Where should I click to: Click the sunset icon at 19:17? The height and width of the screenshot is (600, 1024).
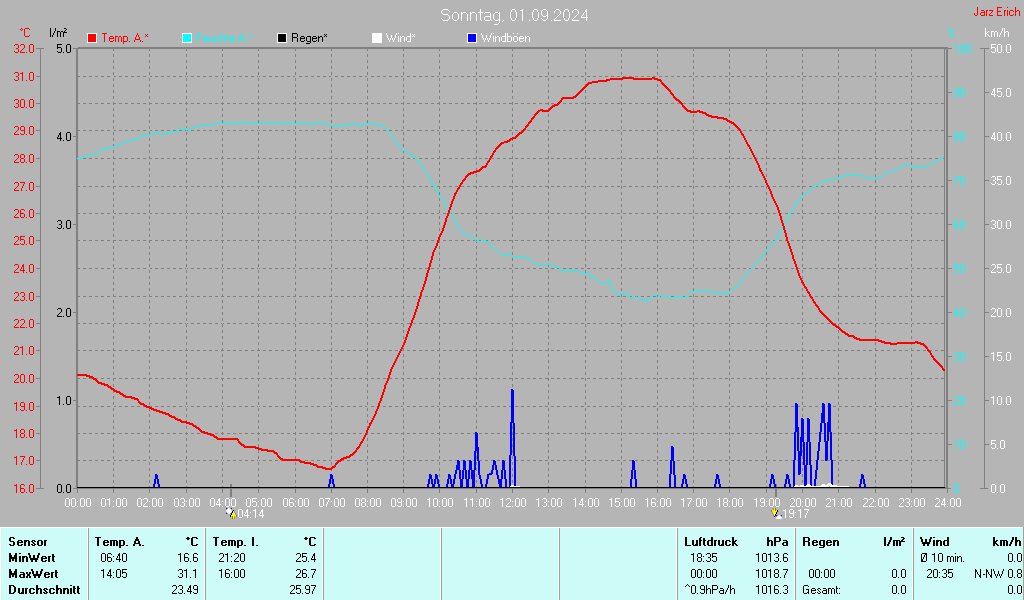coord(776,513)
